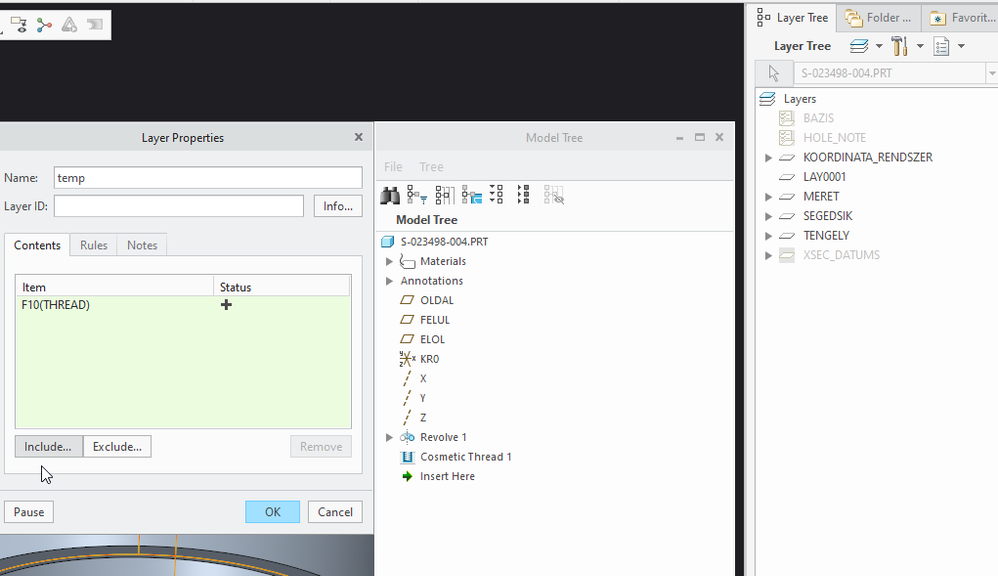Click OK in Layer Properties
The width and height of the screenshot is (998, 576).
272,512
